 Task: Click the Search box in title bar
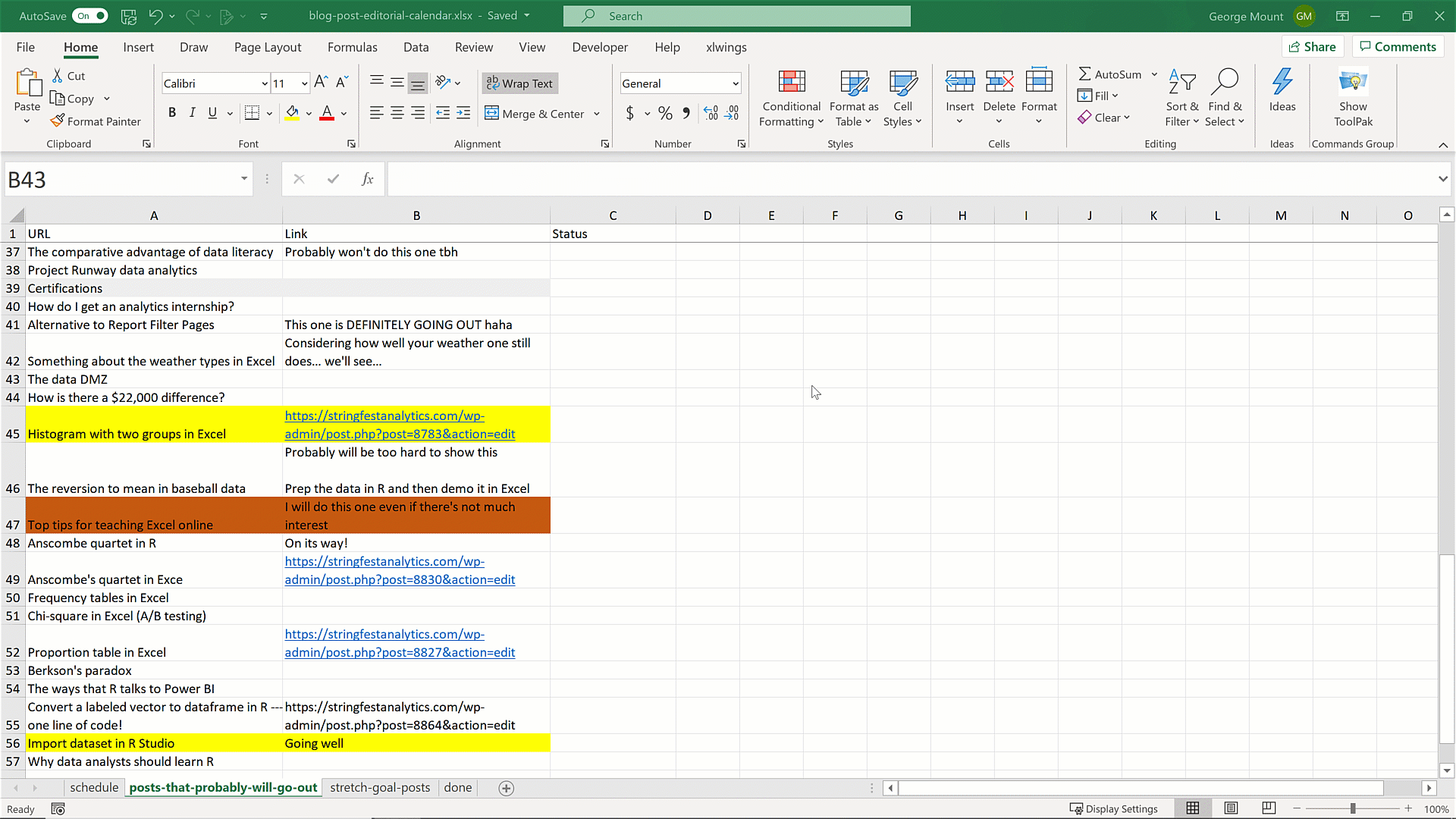point(736,16)
